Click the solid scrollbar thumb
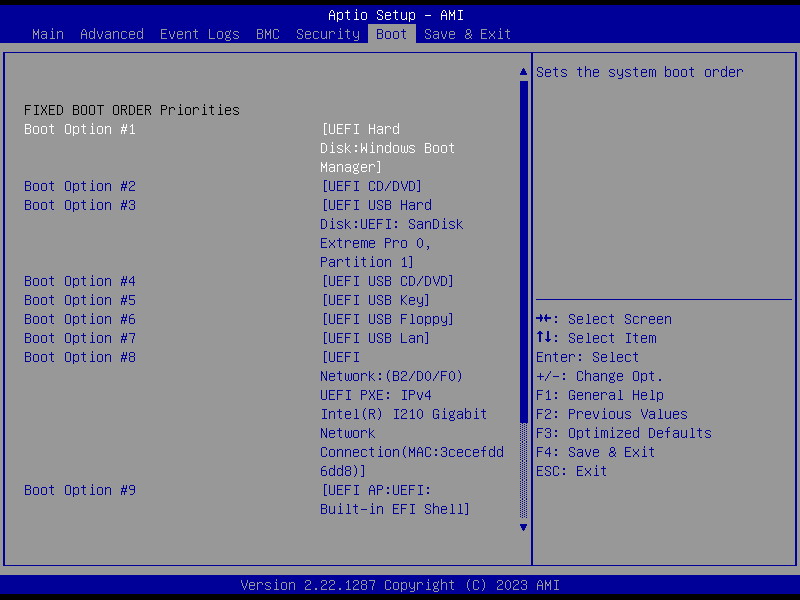Image resolution: width=800 pixels, height=600 pixels. pyautogui.click(x=523, y=252)
